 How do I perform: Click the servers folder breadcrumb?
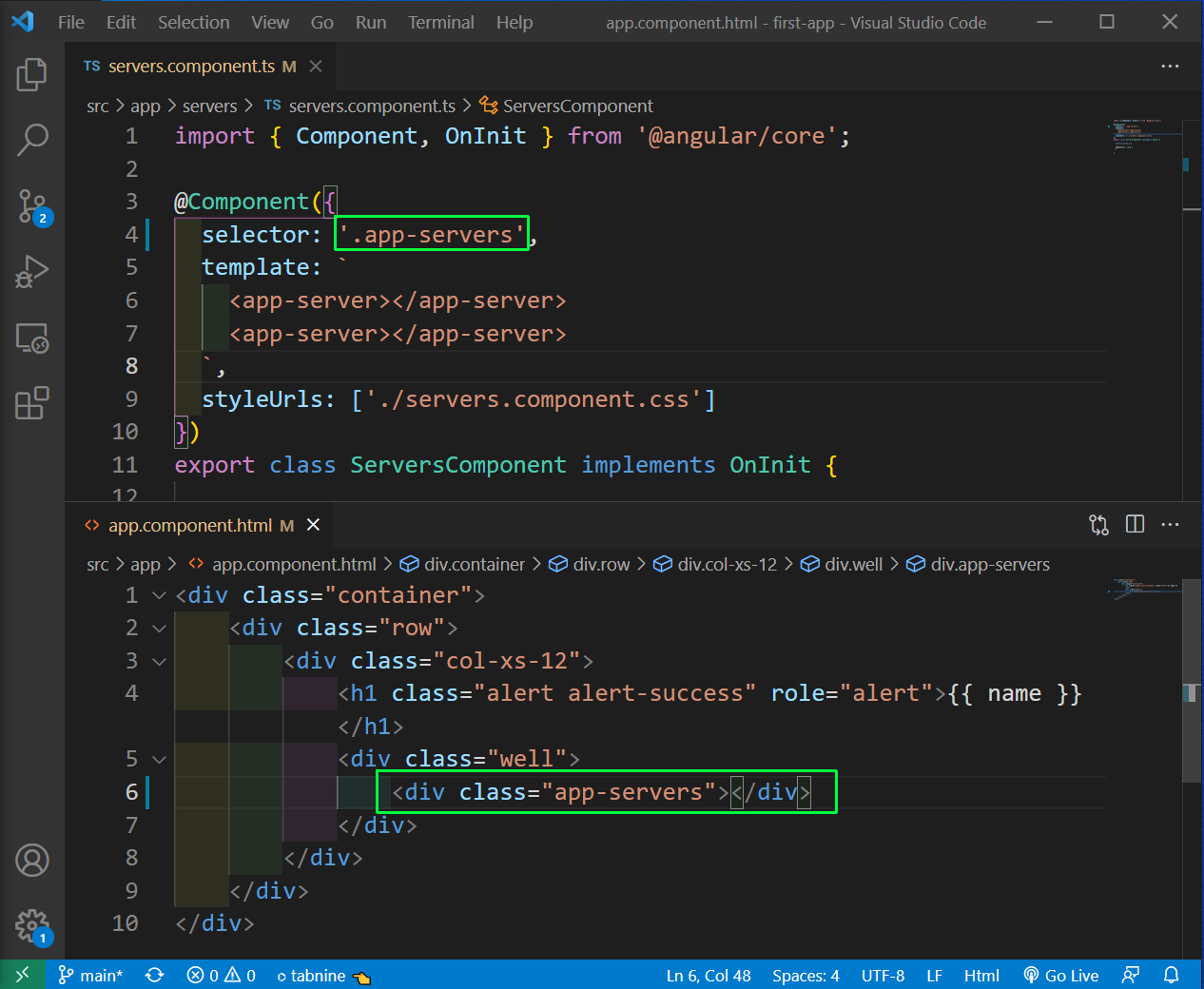click(x=209, y=107)
